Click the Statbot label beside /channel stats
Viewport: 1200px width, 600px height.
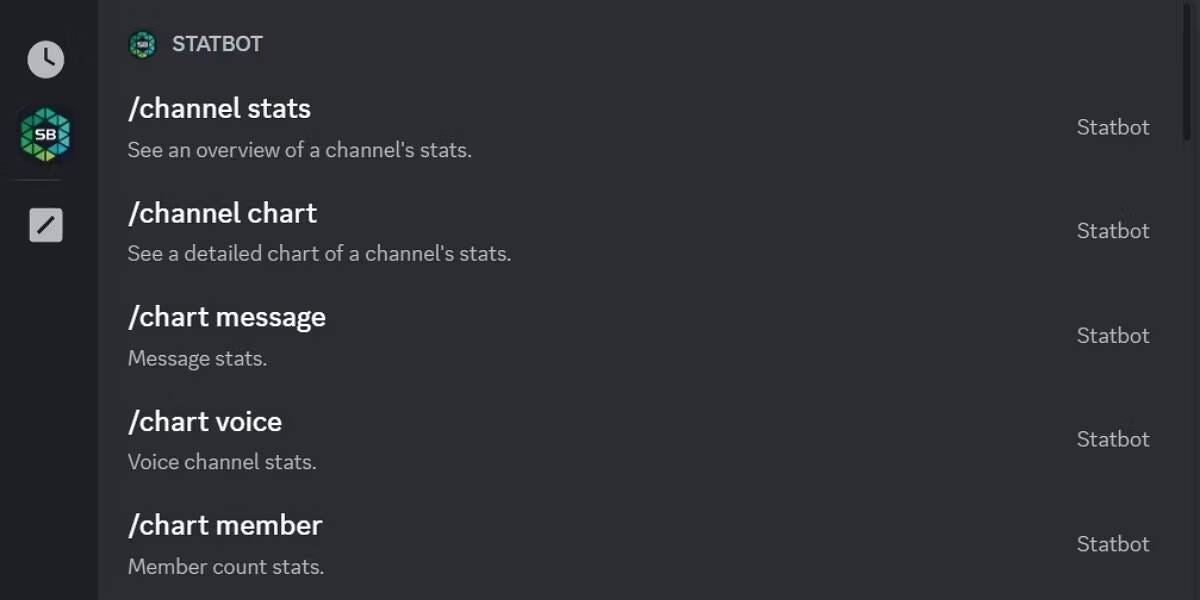tap(1113, 127)
